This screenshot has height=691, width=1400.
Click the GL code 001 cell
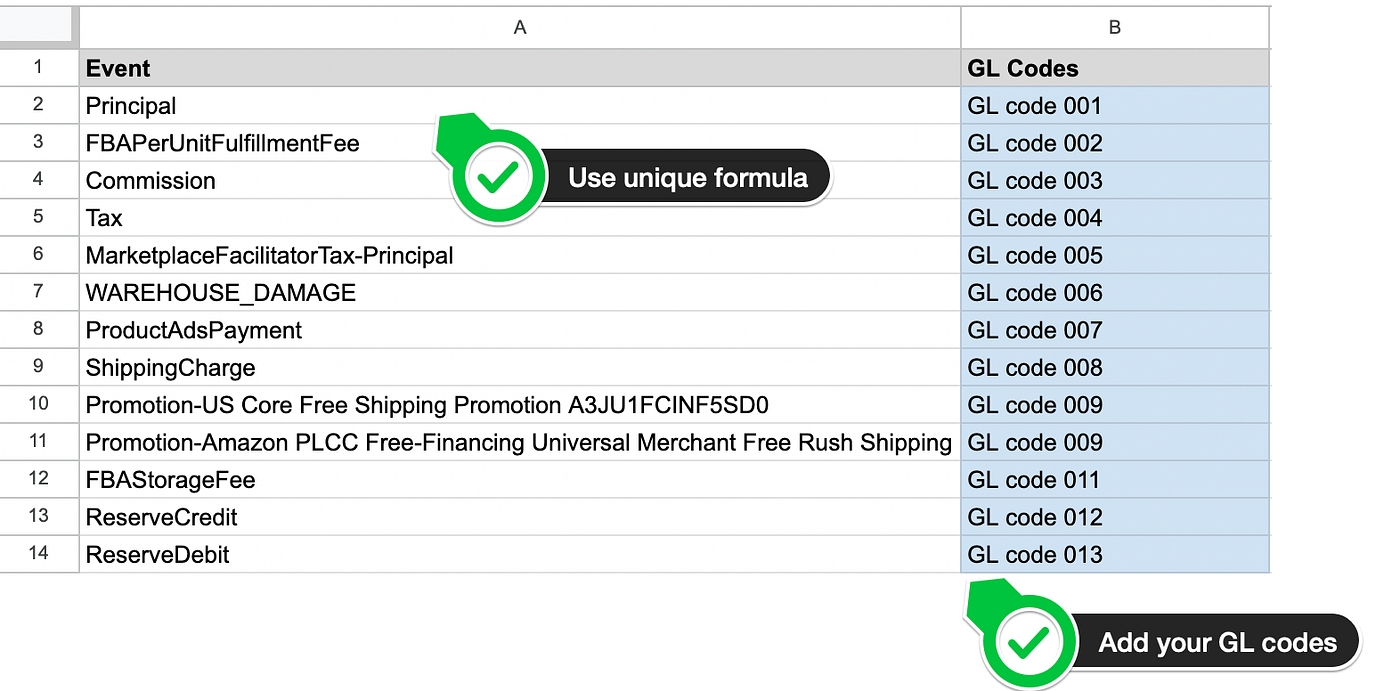click(x=1114, y=106)
